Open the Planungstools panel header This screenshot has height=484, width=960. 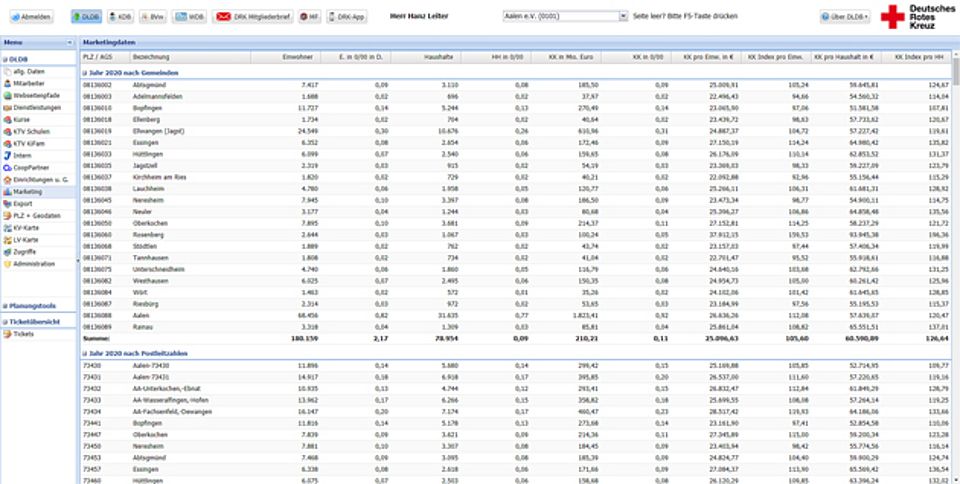[36, 304]
